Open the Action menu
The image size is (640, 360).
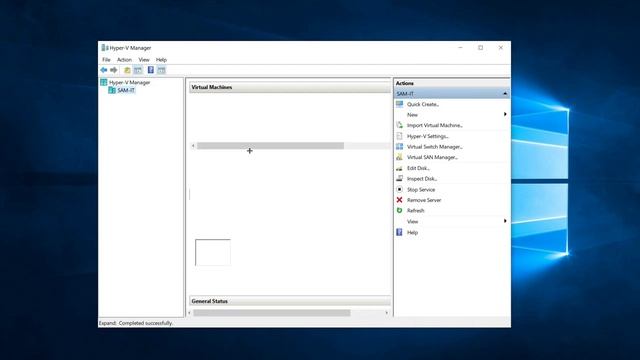(124, 60)
